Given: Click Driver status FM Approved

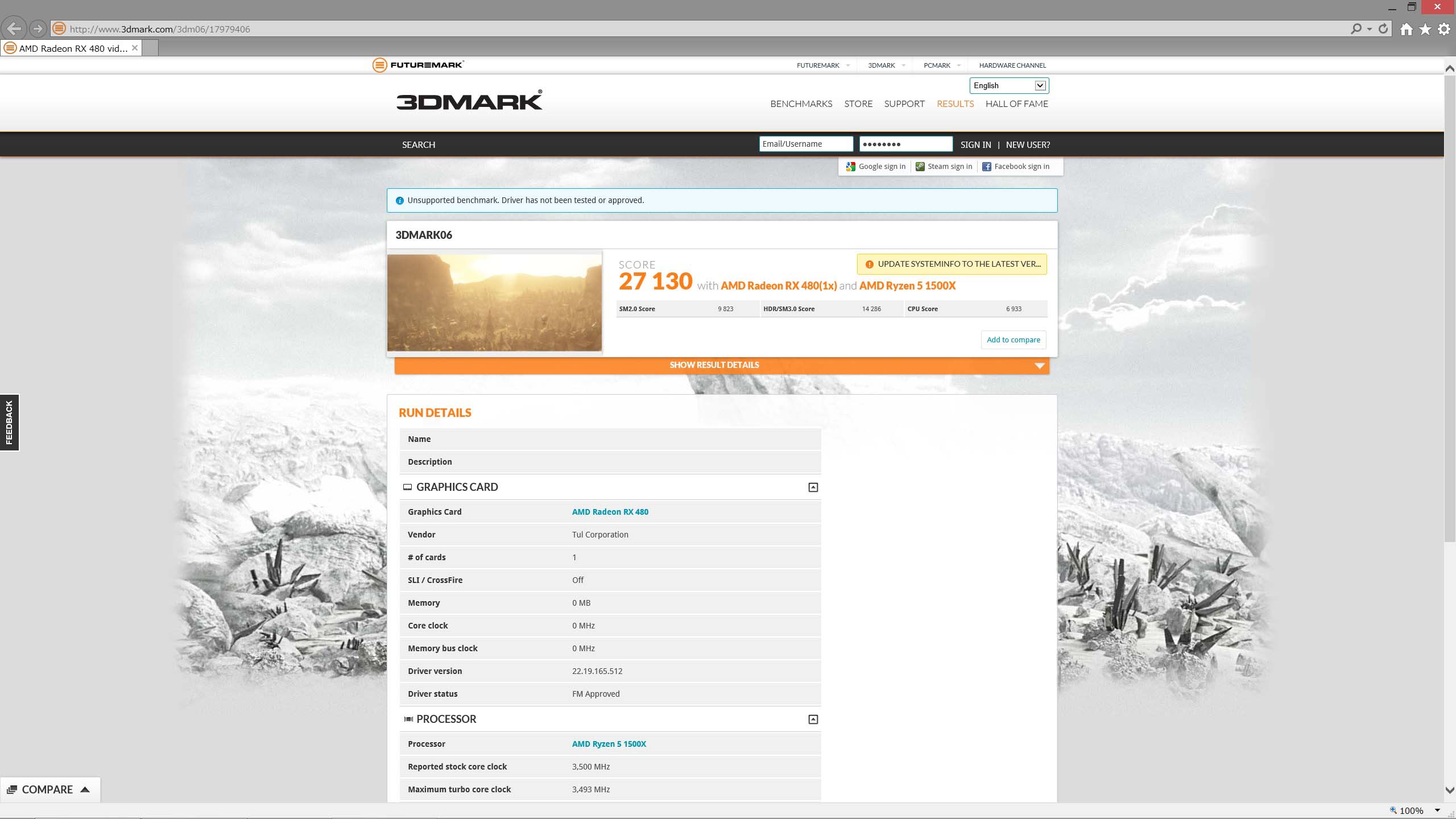Looking at the screenshot, I should [x=595, y=694].
